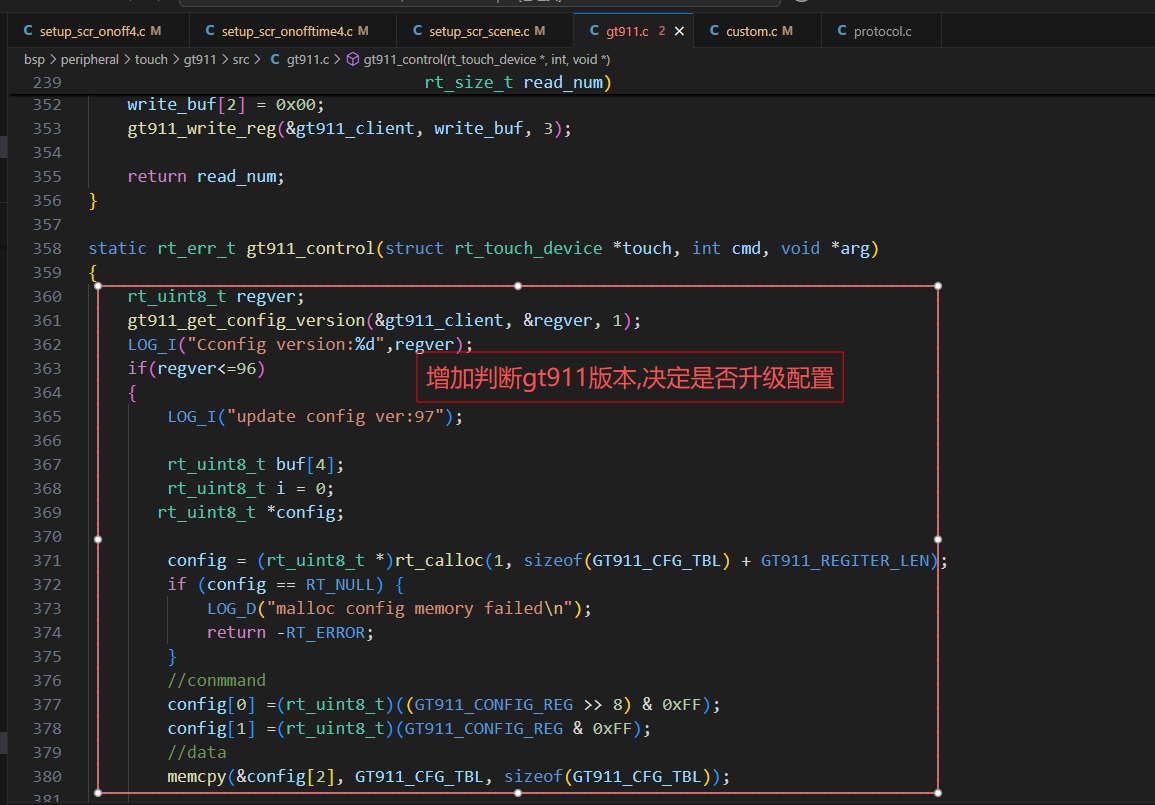The width and height of the screenshot is (1155, 805).
Task: Expand the src breadcrumb segment
Action: [x=242, y=59]
